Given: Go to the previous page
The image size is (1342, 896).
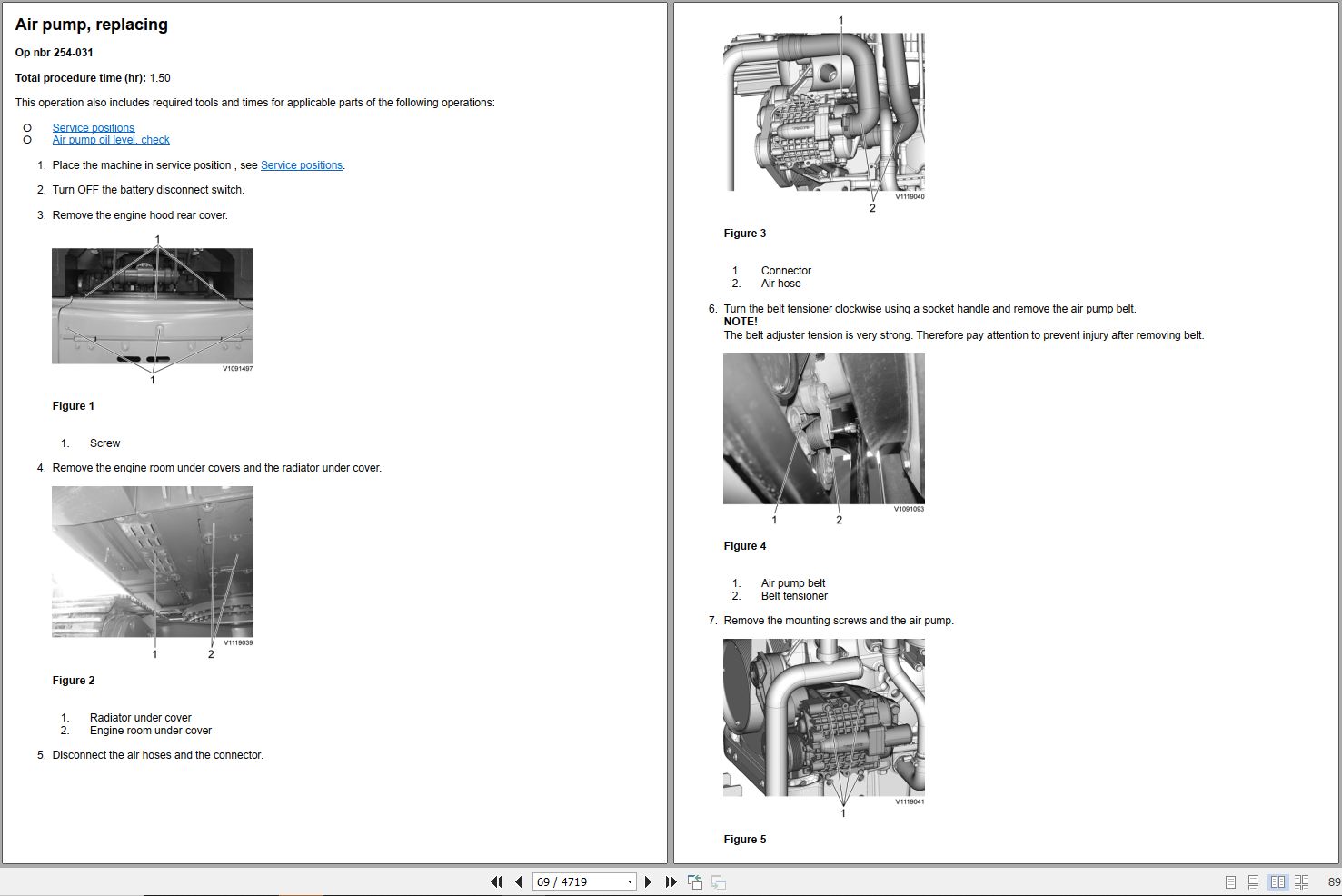Looking at the screenshot, I should [518, 881].
